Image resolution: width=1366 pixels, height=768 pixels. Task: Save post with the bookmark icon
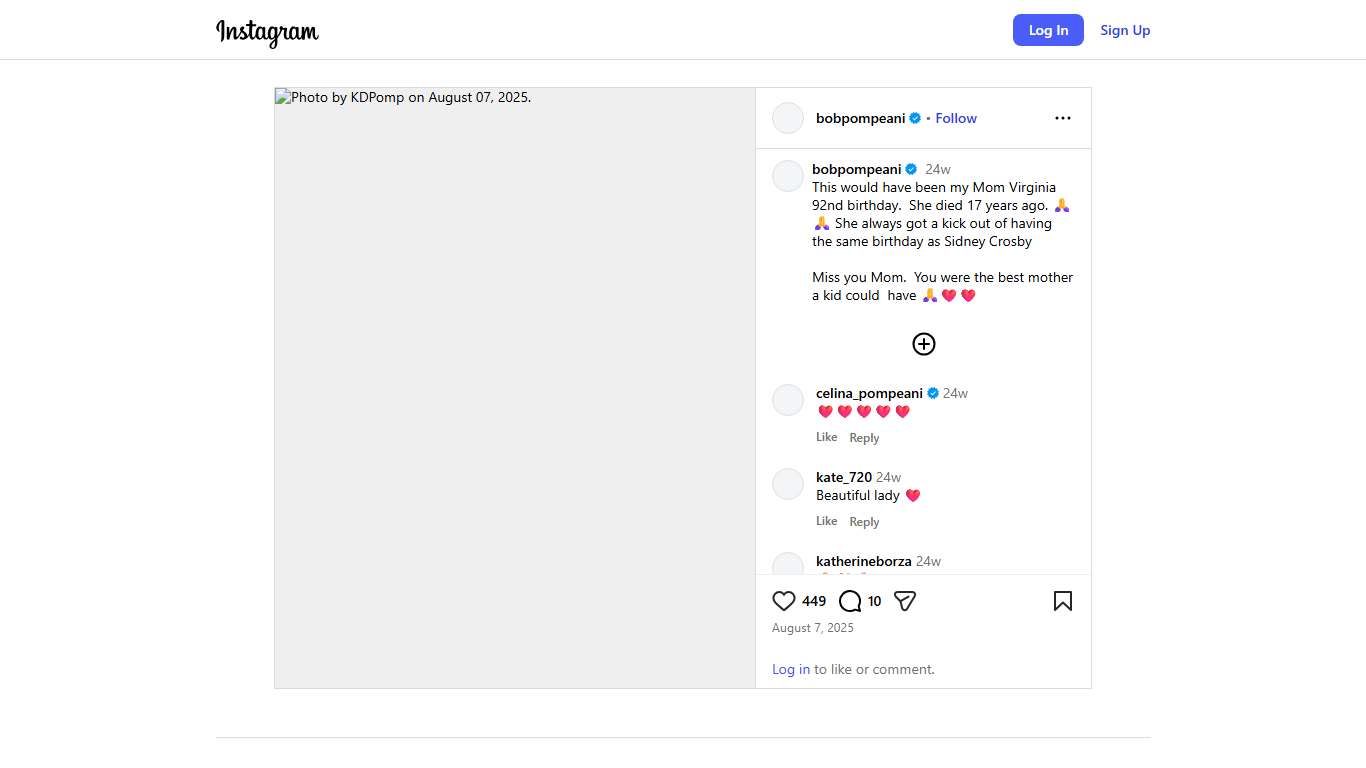(x=1062, y=601)
